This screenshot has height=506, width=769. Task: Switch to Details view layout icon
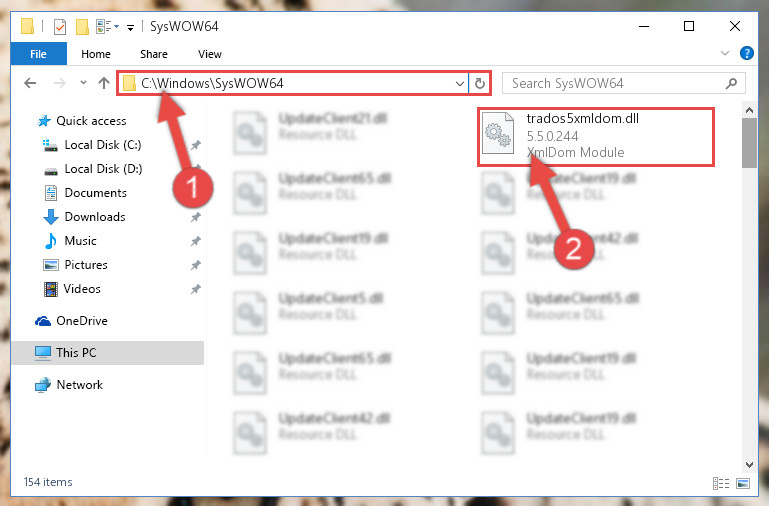tap(720, 483)
